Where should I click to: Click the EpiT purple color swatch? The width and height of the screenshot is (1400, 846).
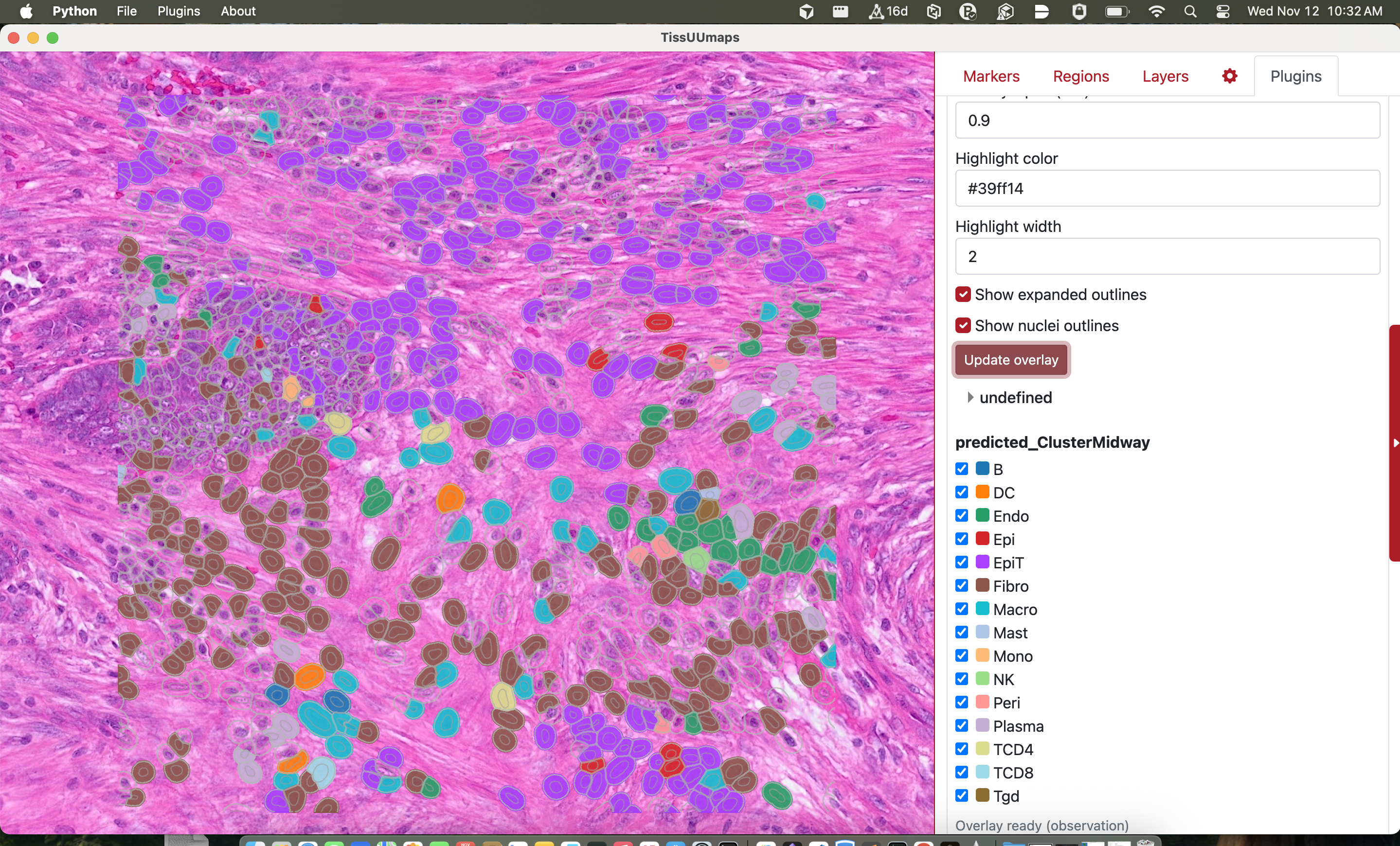tap(983, 562)
